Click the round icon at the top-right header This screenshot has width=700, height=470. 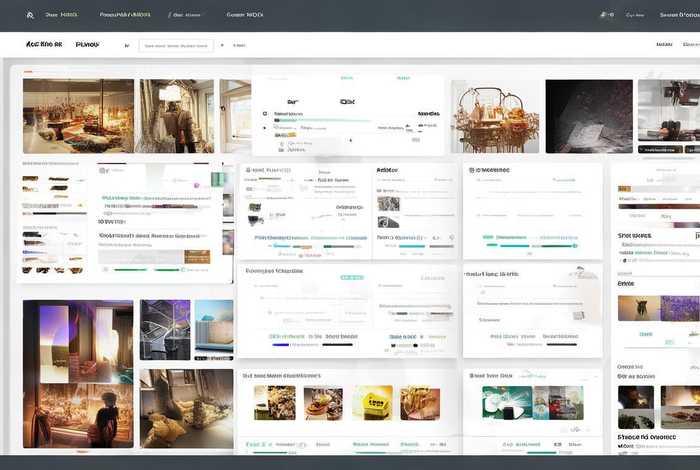[606, 15]
